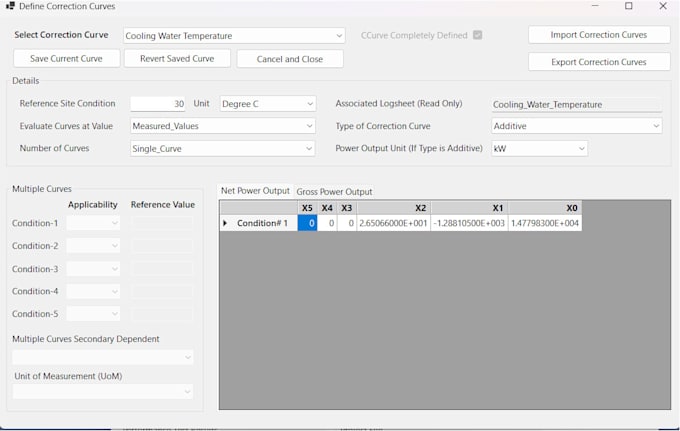Open the Condition-5 Applicability dropdown
Viewport: 680px width, 431px height.
[93, 314]
